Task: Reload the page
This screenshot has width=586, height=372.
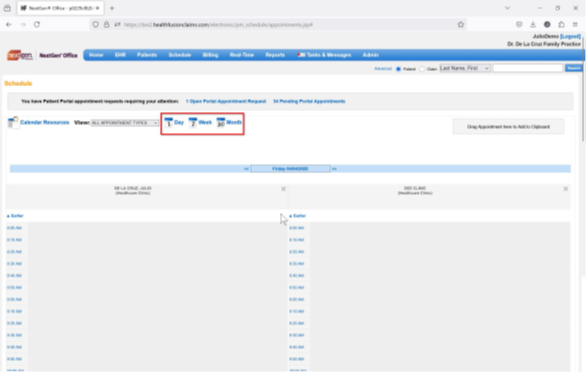Action: (x=37, y=25)
